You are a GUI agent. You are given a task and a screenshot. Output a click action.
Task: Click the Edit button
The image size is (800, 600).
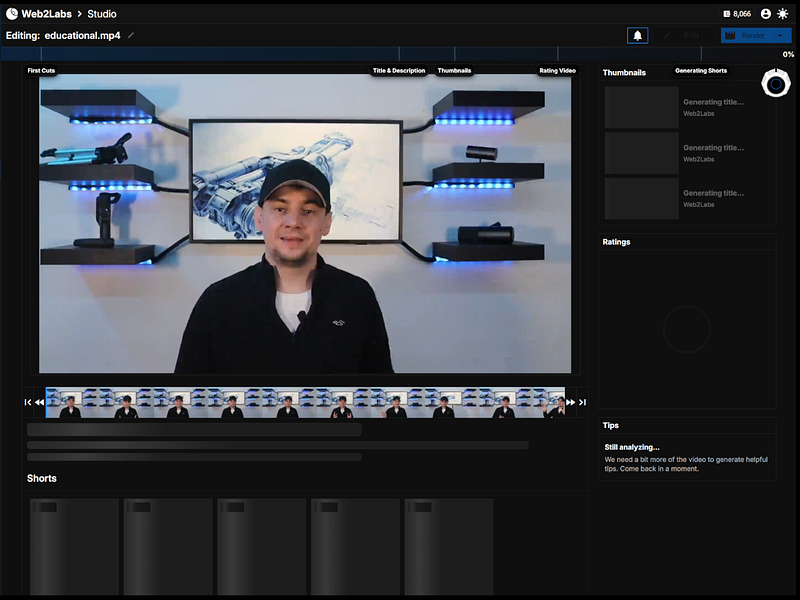(685, 36)
